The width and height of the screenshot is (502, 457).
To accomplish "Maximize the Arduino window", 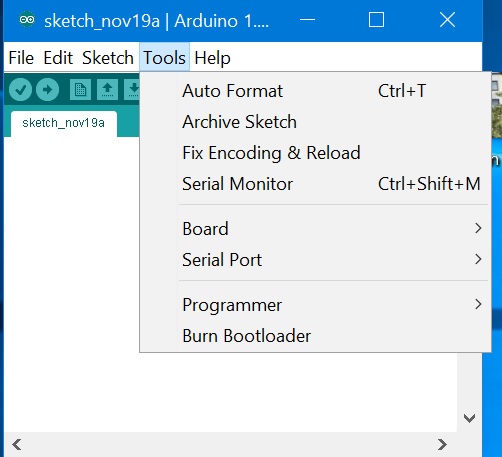I will click(x=376, y=20).
